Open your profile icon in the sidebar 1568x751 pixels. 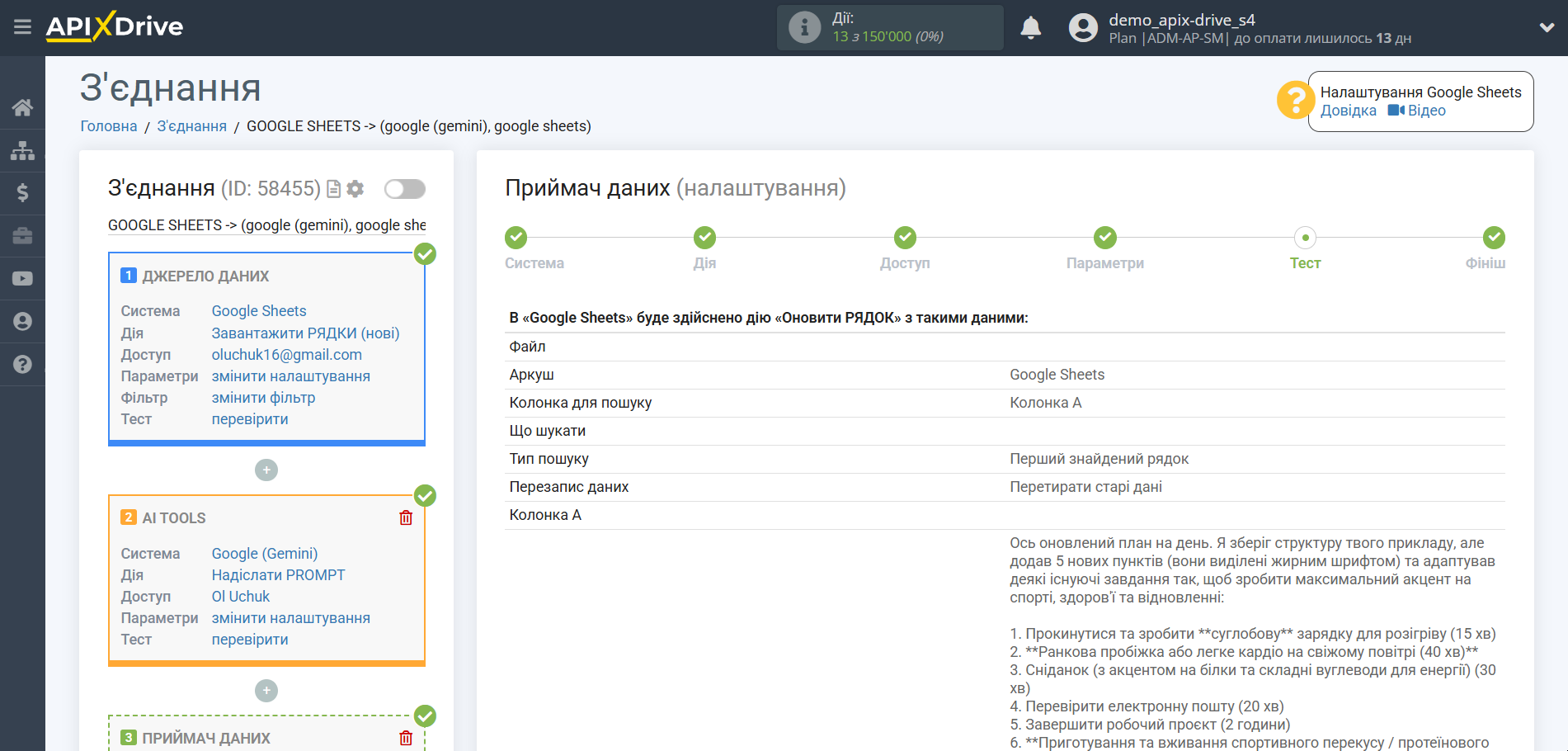coord(22,321)
